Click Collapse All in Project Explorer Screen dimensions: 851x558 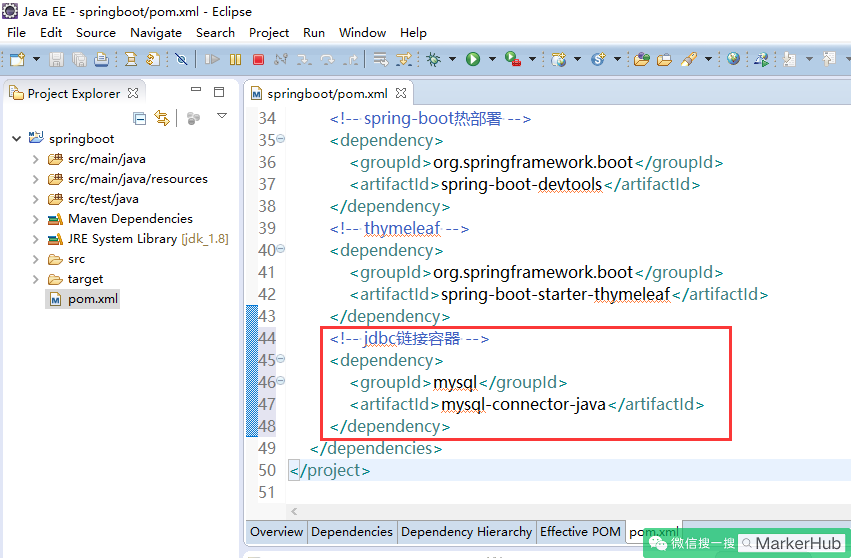(x=139, y=118)
